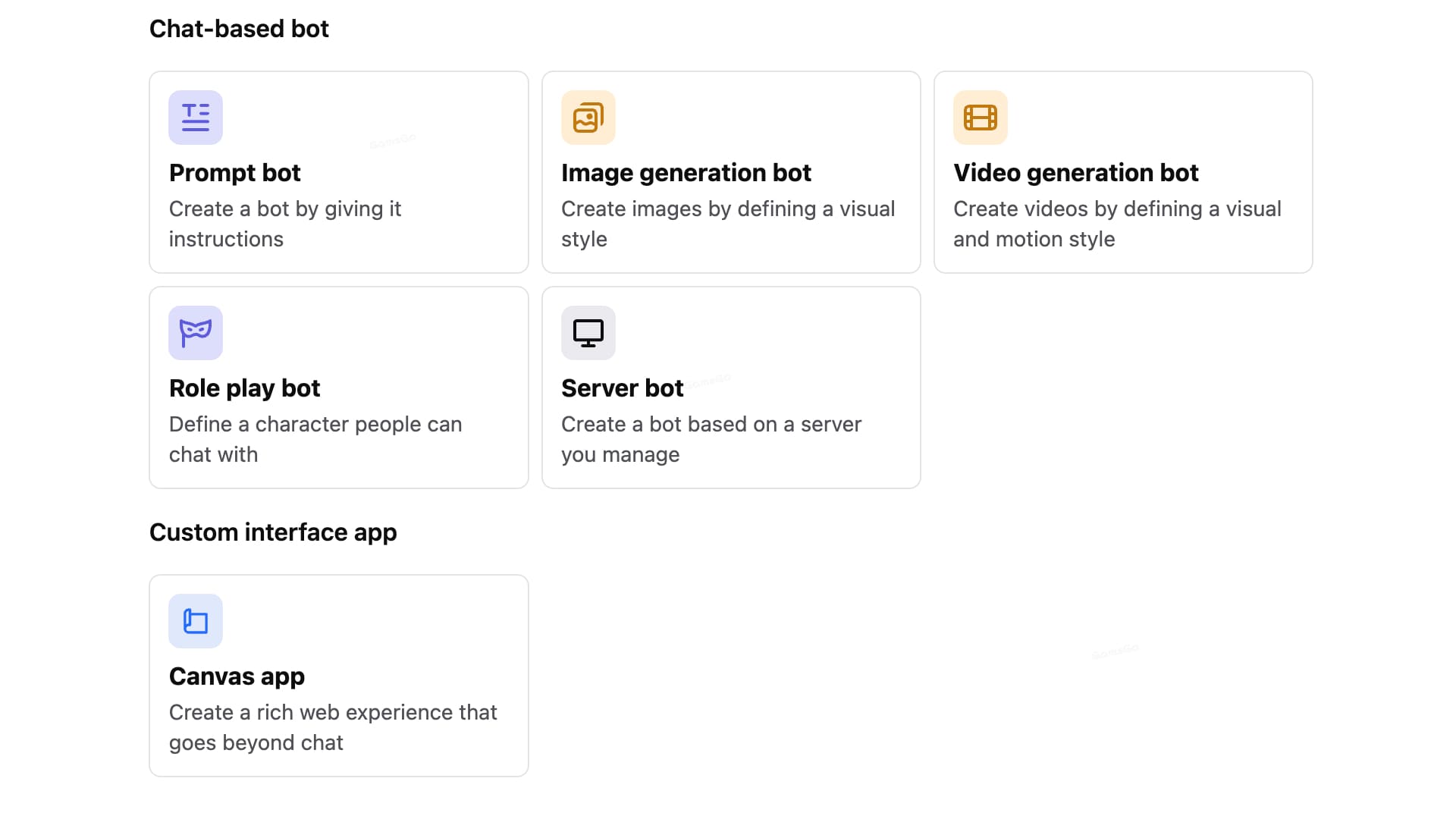
Task: Click the Server bot monitor icon
Action: (x=588, y=333)
